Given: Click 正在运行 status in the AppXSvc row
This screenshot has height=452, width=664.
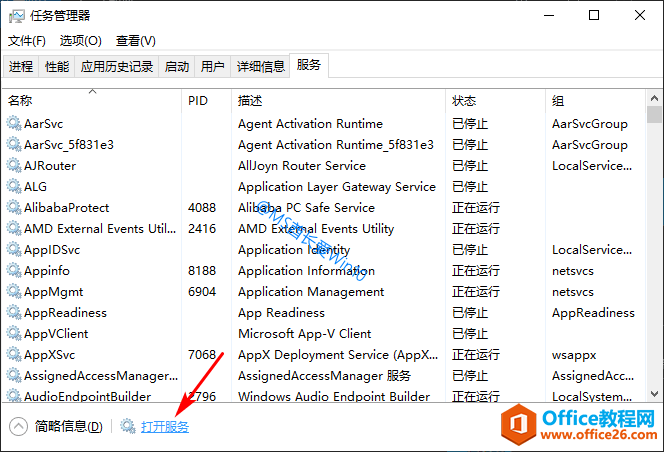Looking at the screenshot, I should coord(476,355).
